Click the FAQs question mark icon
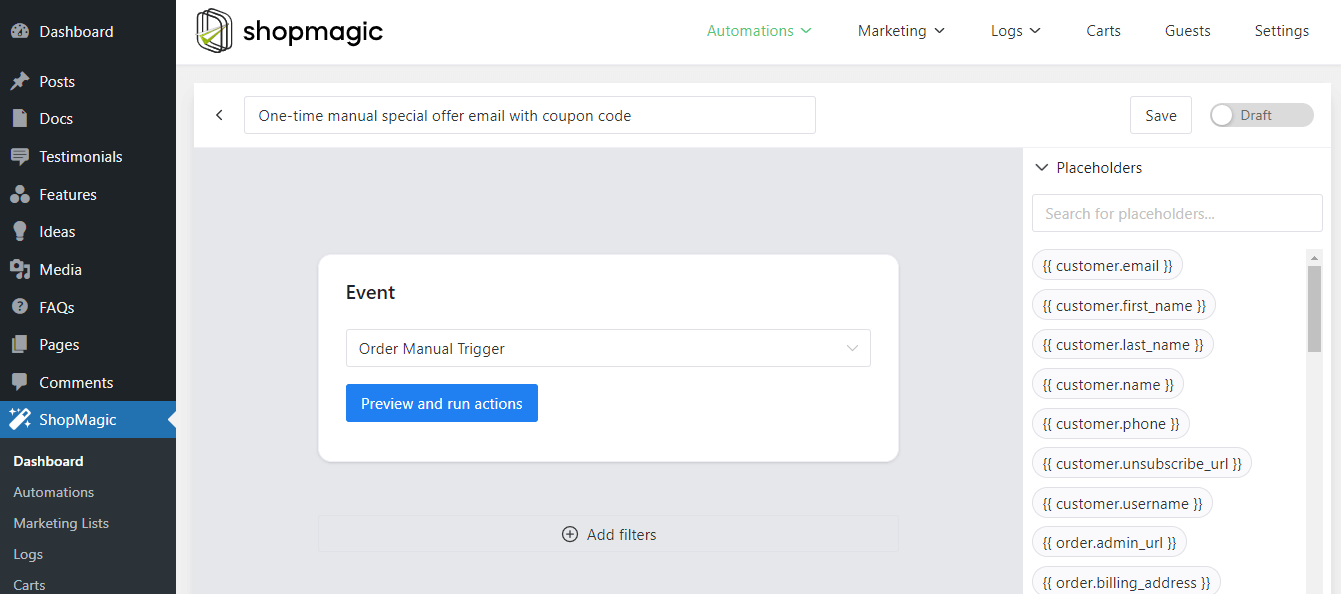The image size is (1341, 594). point(19,307)
